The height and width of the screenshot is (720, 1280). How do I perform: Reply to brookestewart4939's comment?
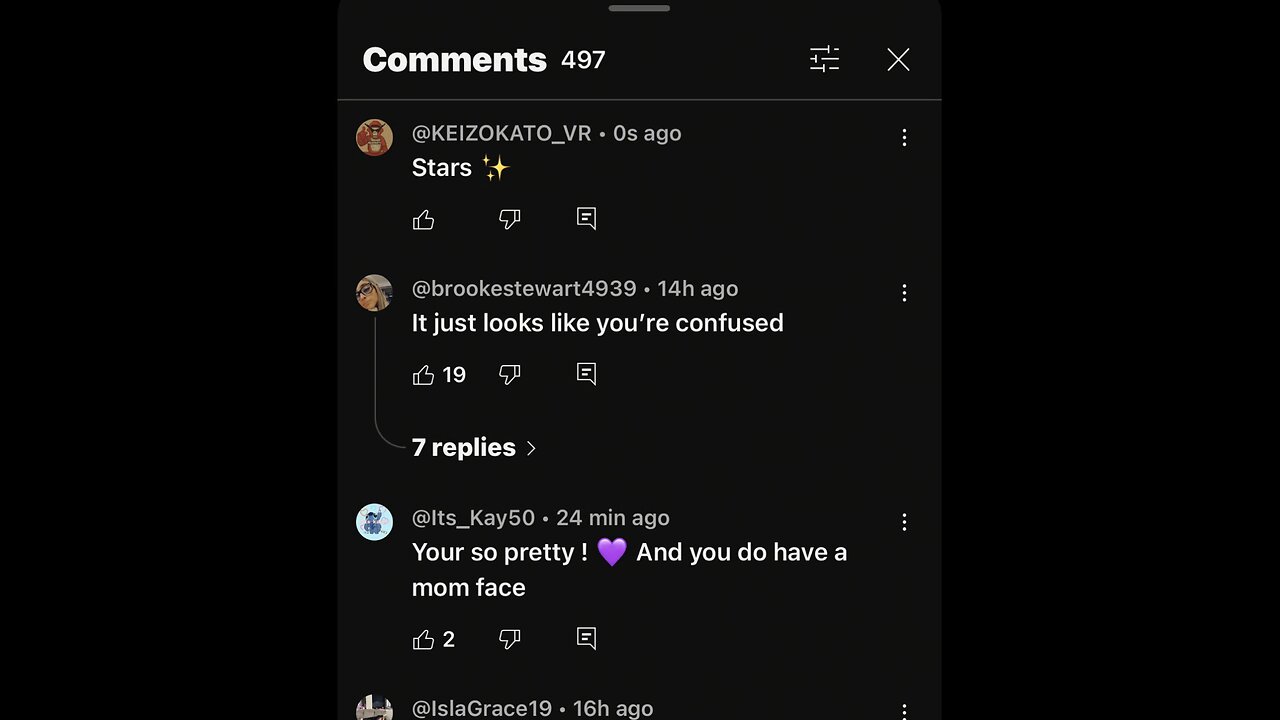587,374
